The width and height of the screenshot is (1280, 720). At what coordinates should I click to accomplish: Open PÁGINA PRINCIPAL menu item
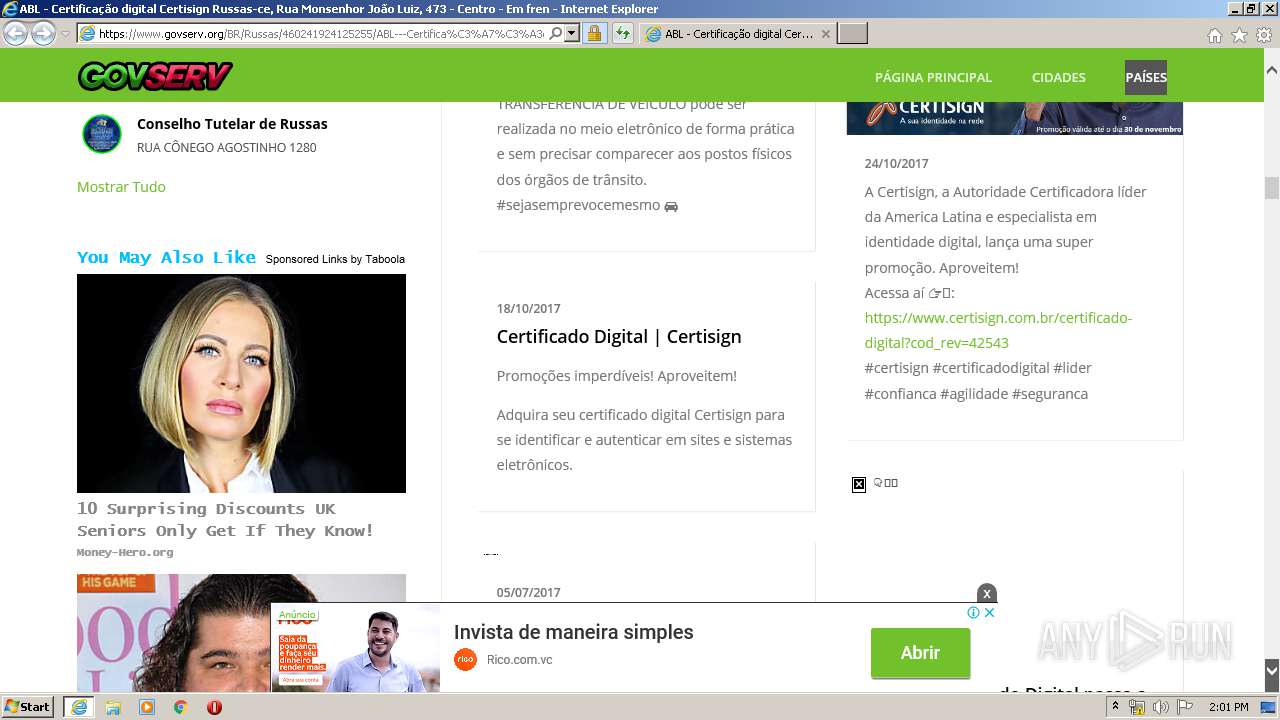[933, 77]
